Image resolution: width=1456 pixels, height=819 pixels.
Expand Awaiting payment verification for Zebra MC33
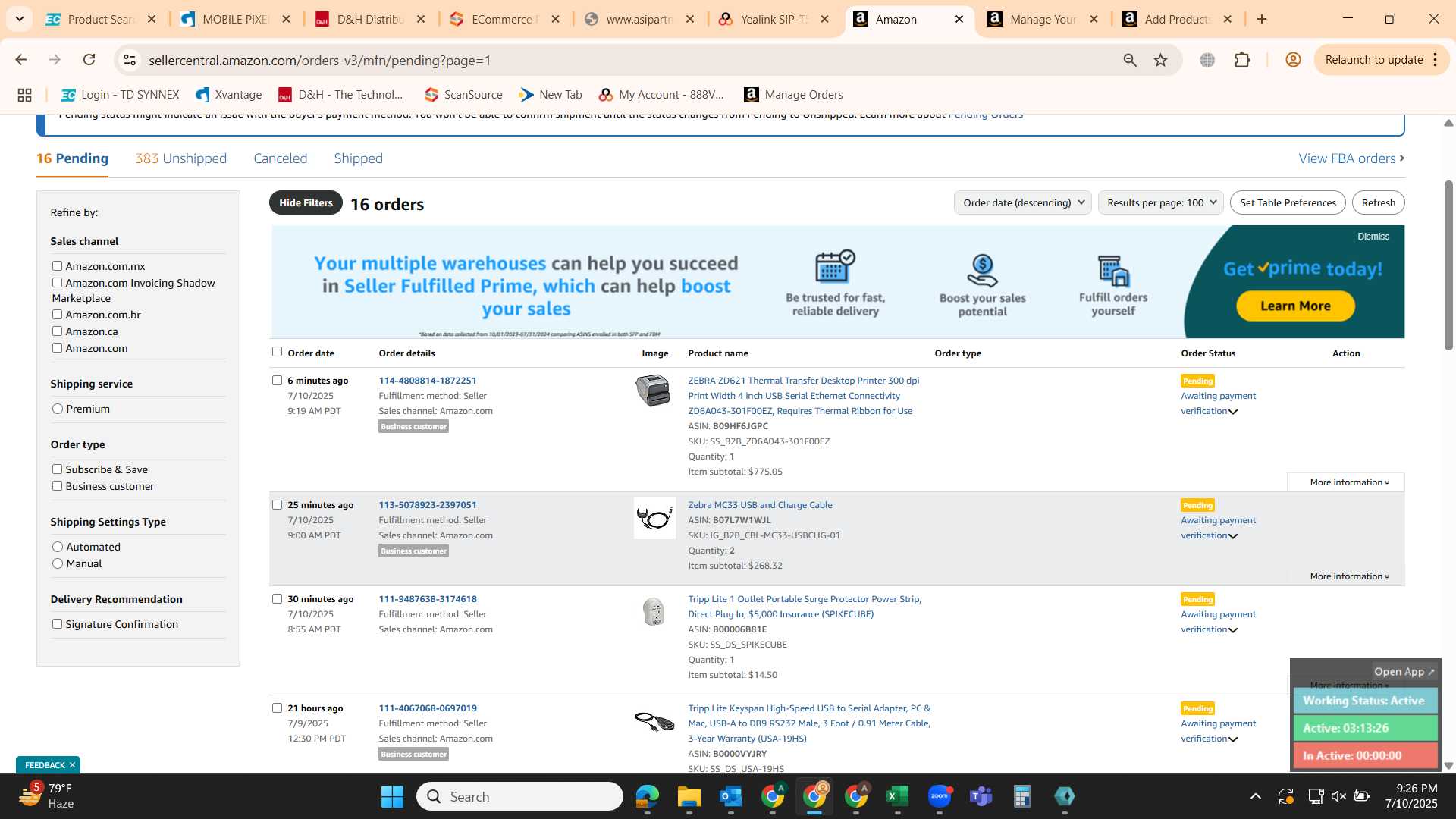coord(1218,528)
